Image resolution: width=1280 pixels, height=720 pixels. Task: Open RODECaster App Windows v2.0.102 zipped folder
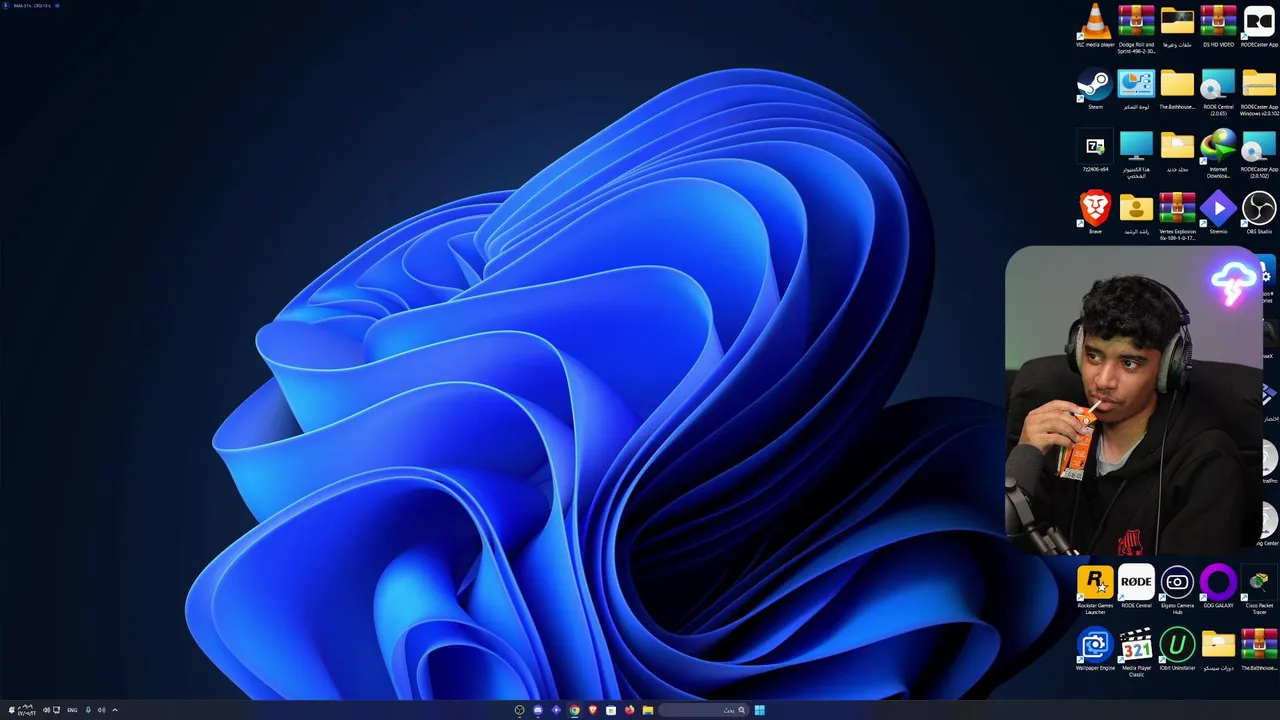(x=1259, y=91)
